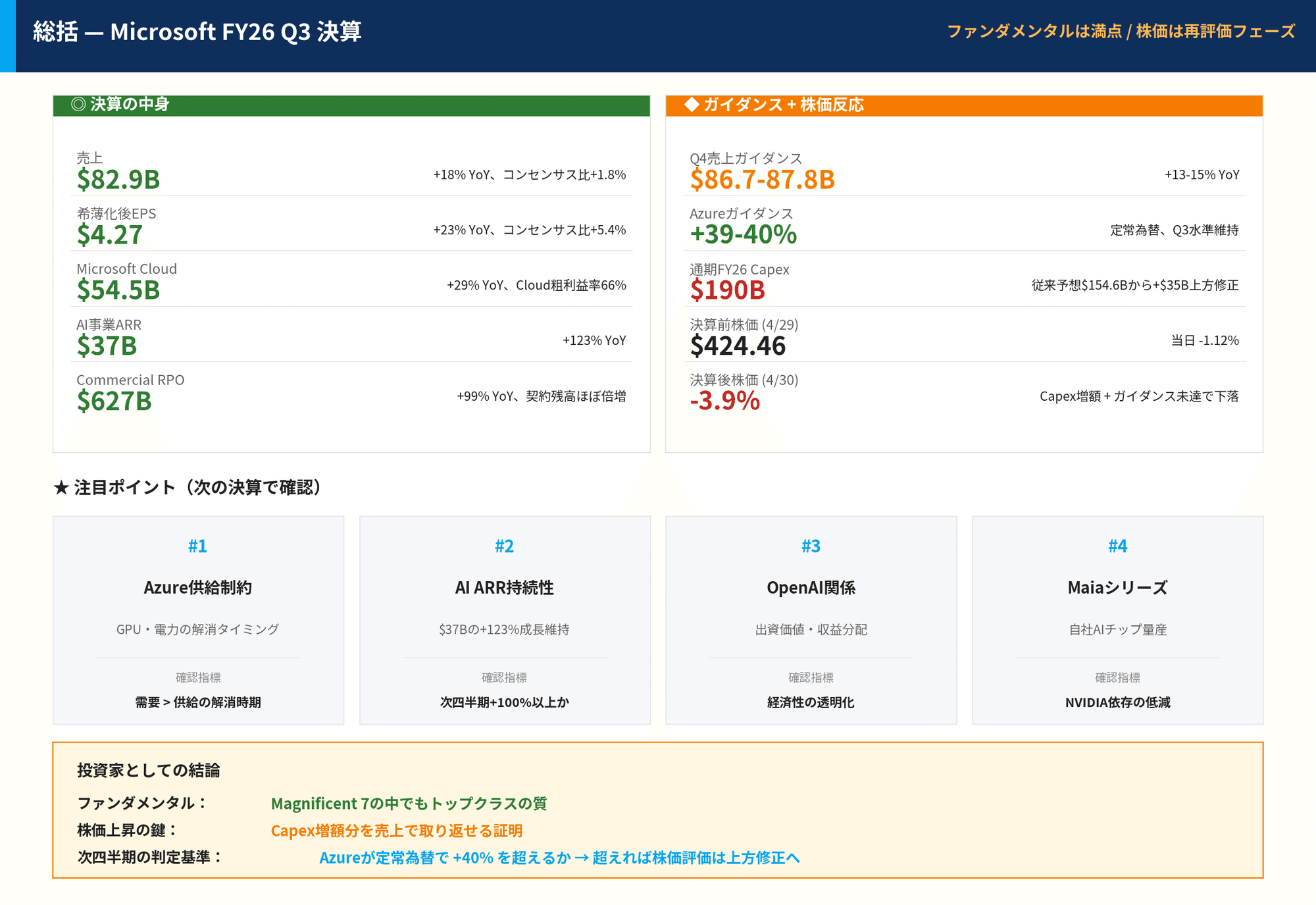The height and width of the screenshot is (905, 1316).
Task: Click '+29% YoY、Cloud粗利益率66%' note
Action: [536, 286]
